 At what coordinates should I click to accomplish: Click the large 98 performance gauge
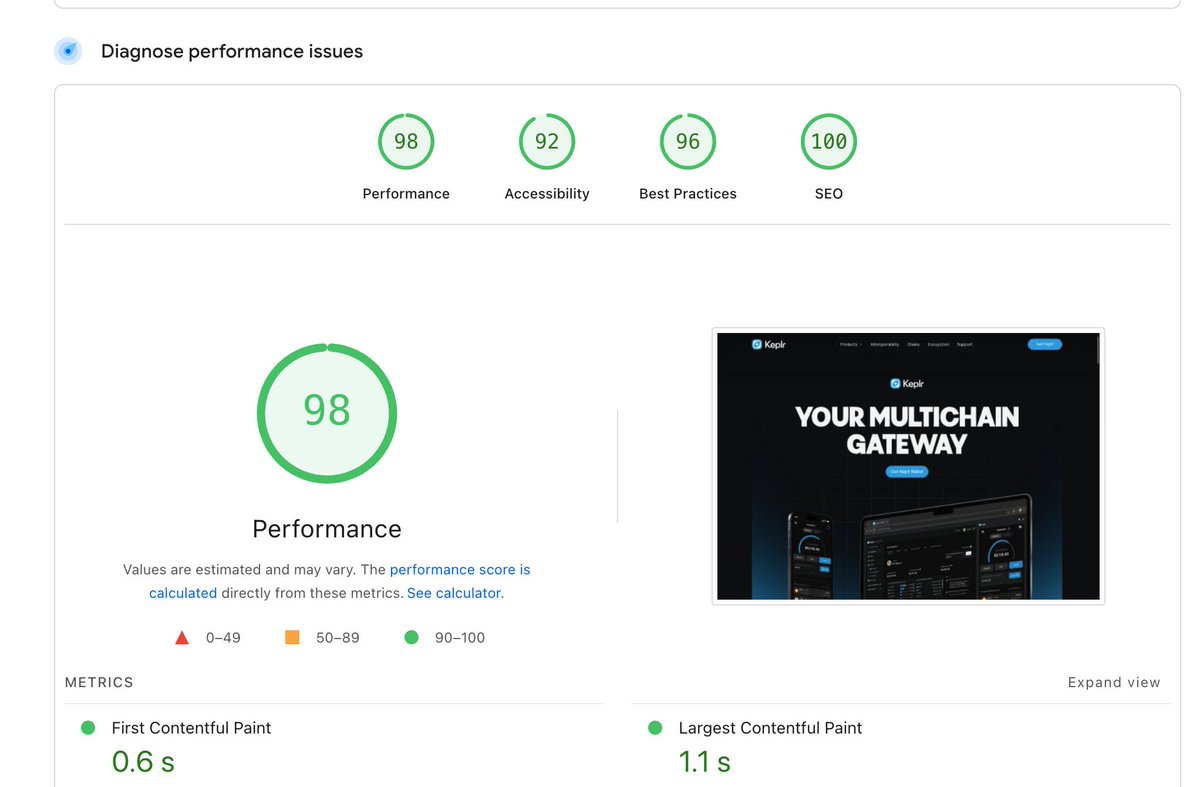point(327,413)
